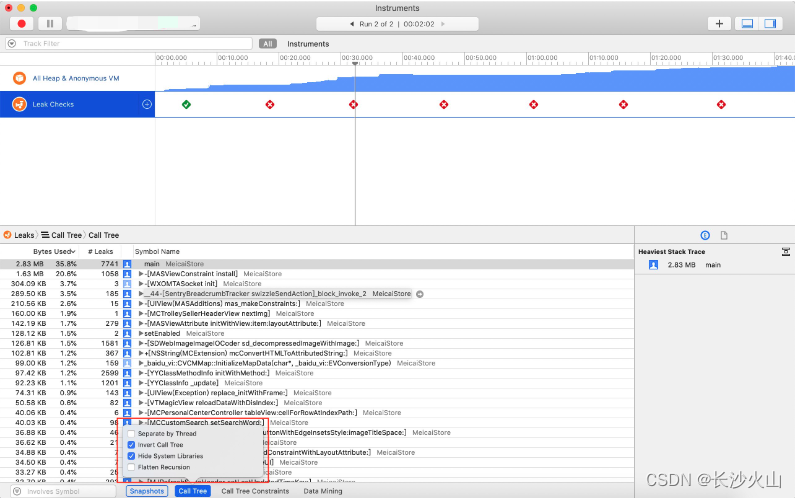Screen dimensions: 796x498
Task: Enable Separate by Thread checkbox
Action: point(131,434)
